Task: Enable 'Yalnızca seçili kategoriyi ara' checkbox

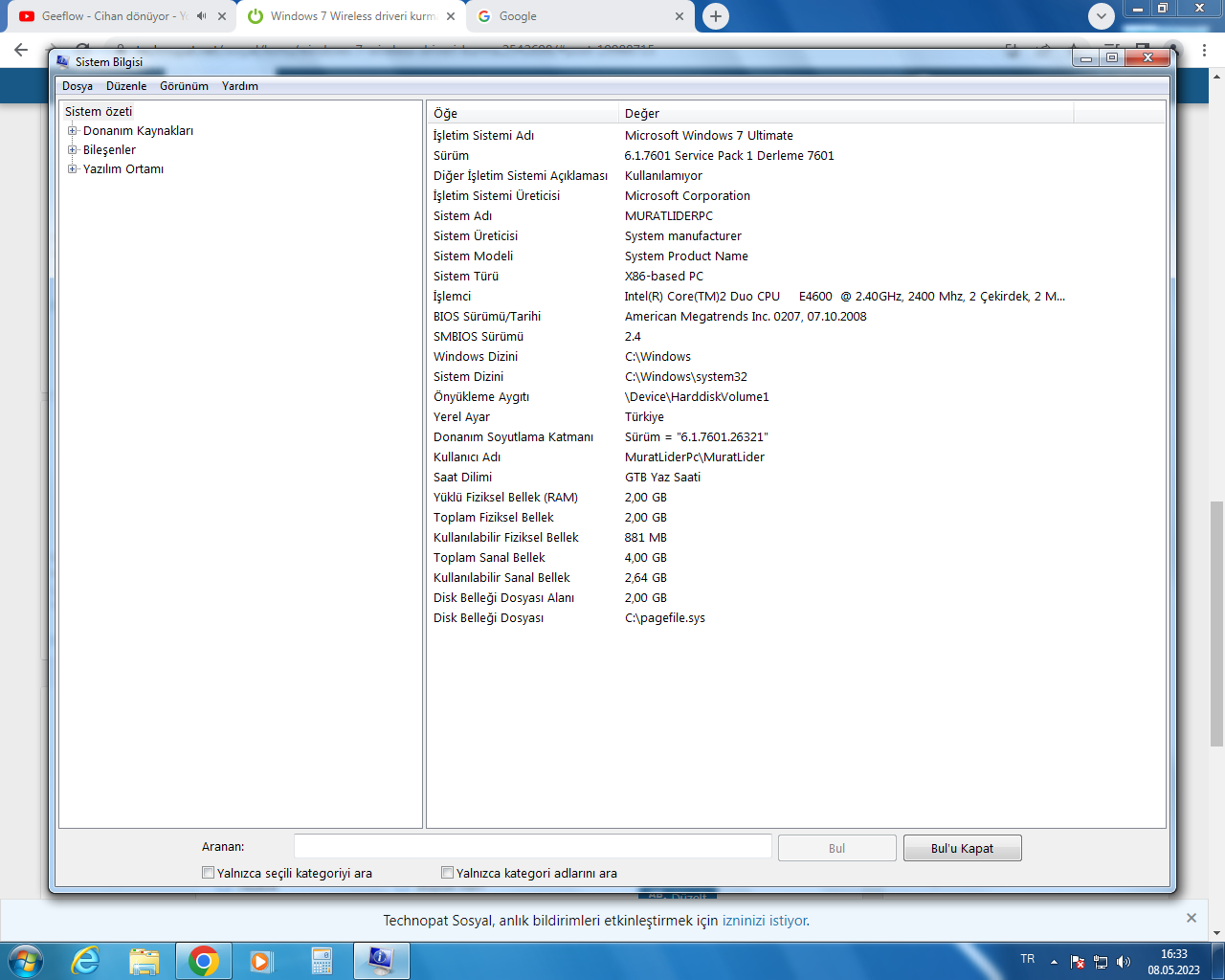Action: tap(208, 873)
